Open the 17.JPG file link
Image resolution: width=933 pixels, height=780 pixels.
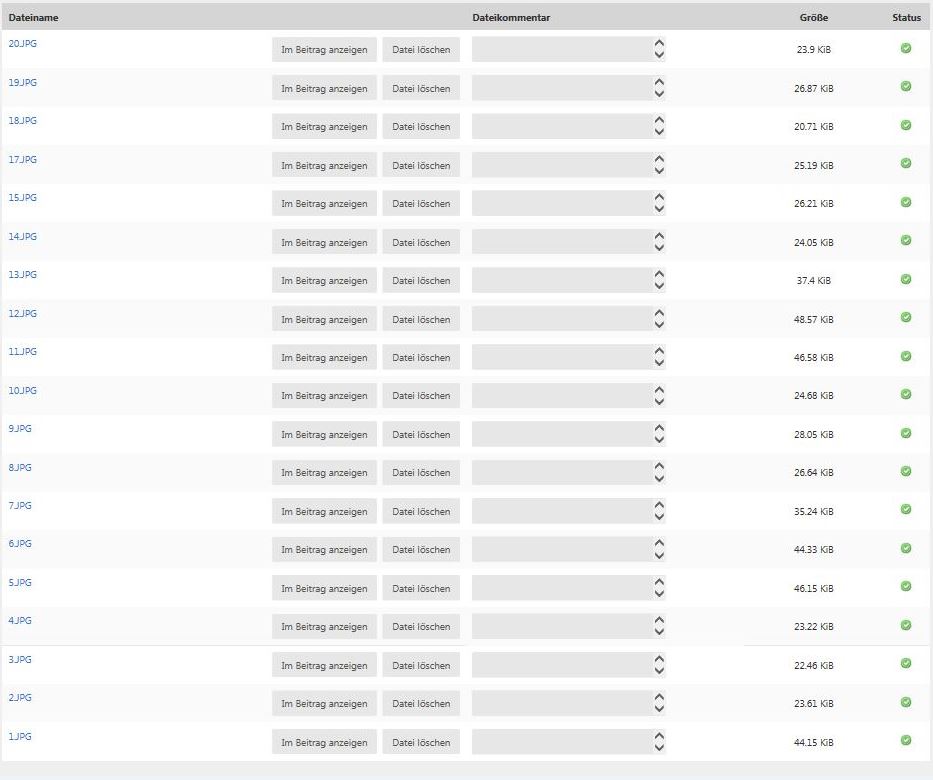pos(22,160)
